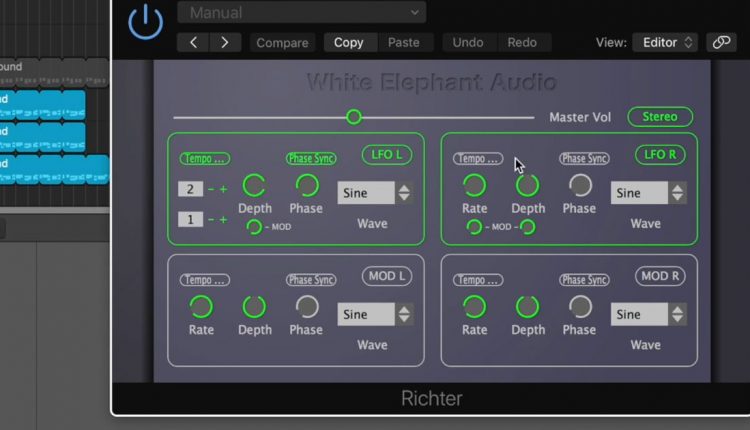The width and height of the screenshot is (750, 430).
Task: Go to next preset arrow
Action: pyautogui.click(x=224, y=43)
